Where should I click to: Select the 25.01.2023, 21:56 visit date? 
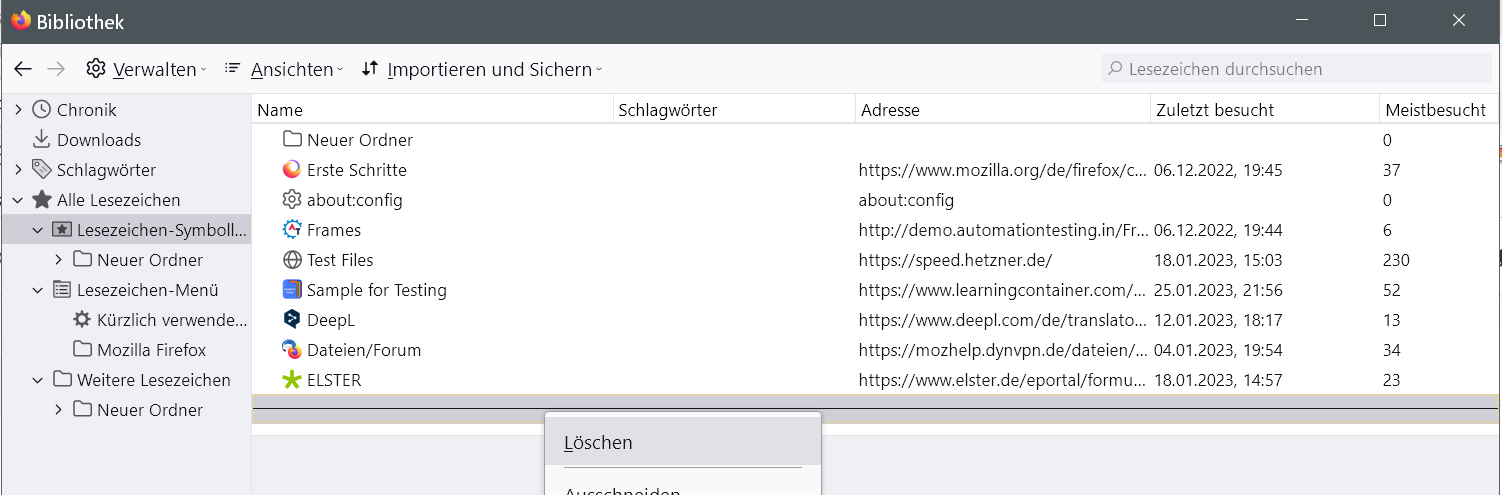coord(1218,290)
